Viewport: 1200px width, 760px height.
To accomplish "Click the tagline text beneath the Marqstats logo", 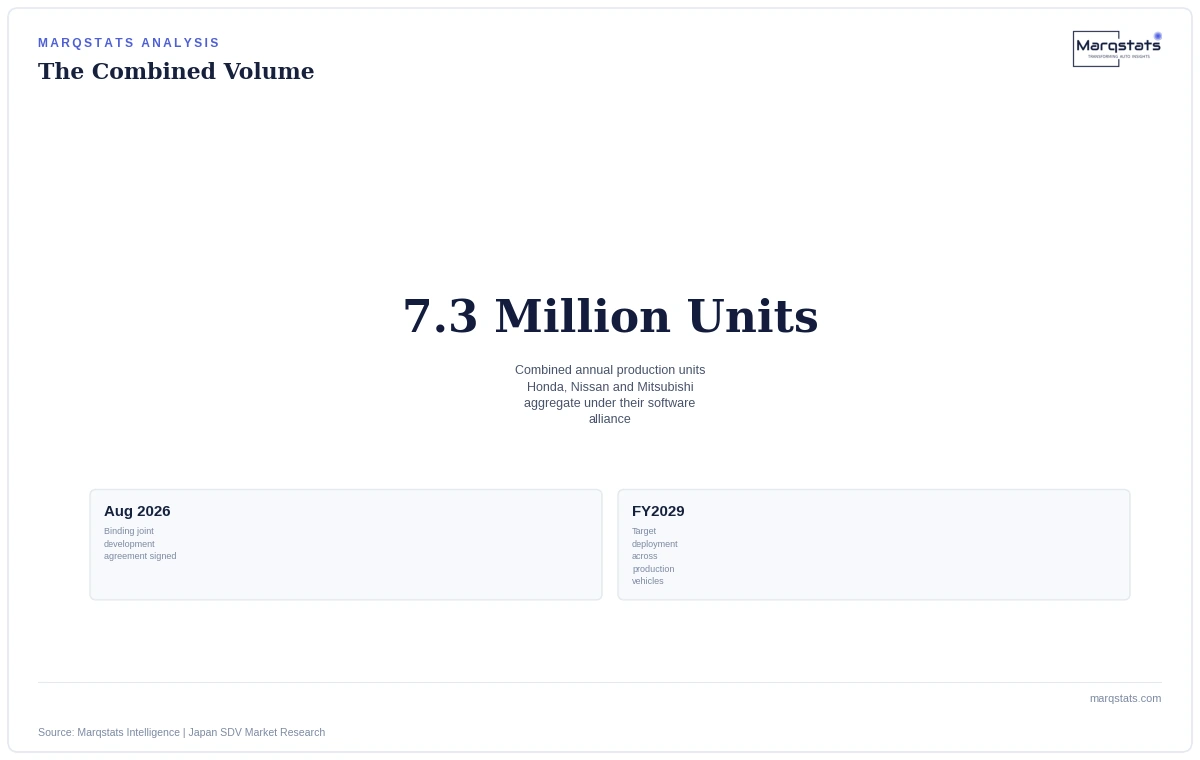I will (x=1119, y=57).
